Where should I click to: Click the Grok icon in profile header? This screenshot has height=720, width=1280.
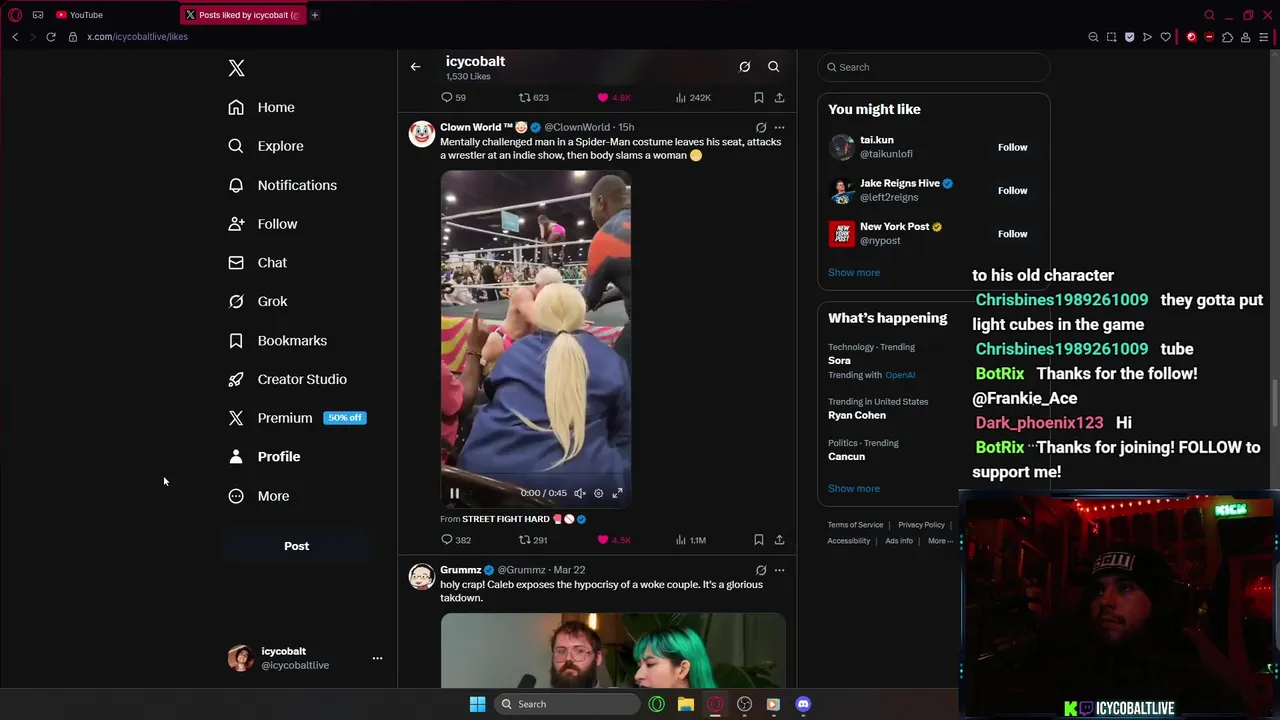[745, 67]
